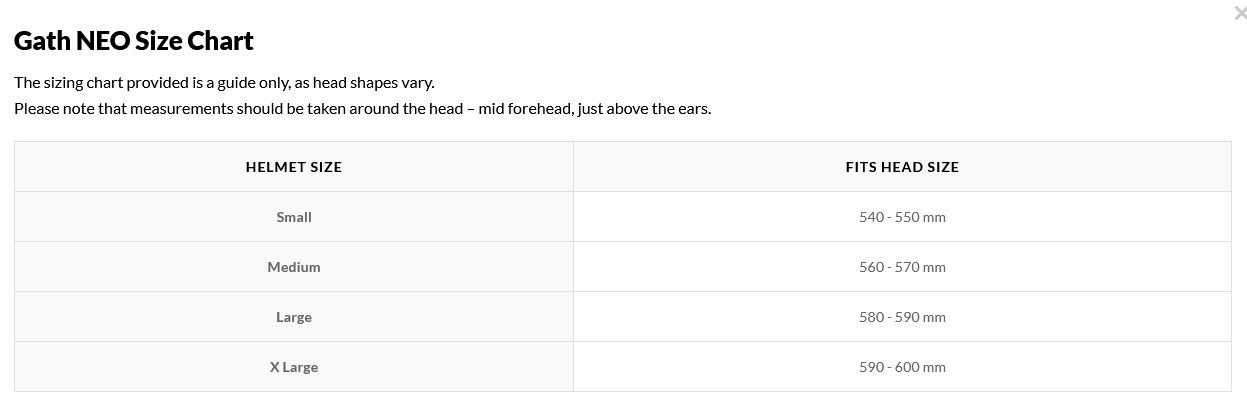Click the 590 - 600 mm cell
The height and width of the screenshot is (419, 1247).
coord(902,367)
